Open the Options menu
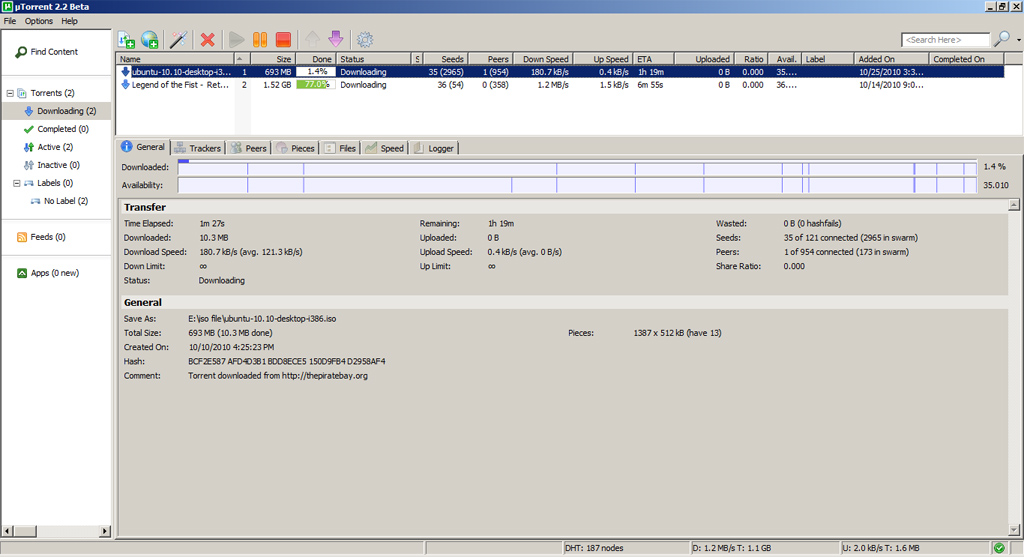 pos(39,21)
